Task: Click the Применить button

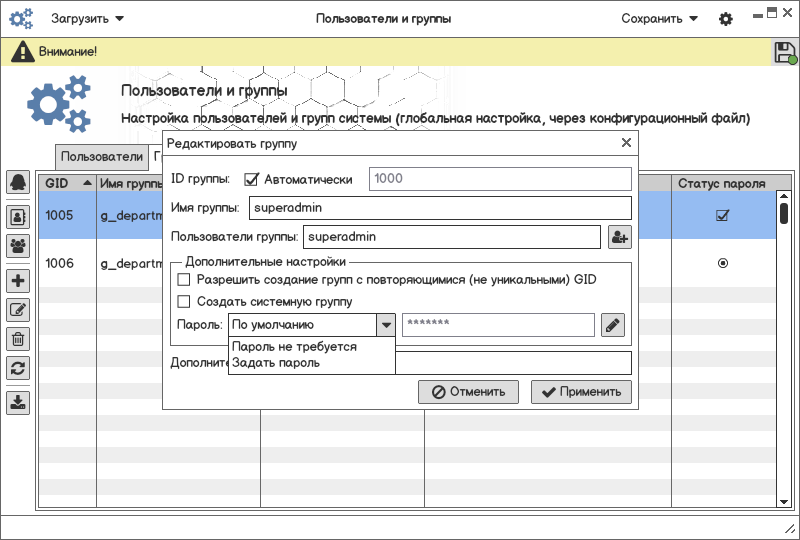Action: [x=581, y=392]
